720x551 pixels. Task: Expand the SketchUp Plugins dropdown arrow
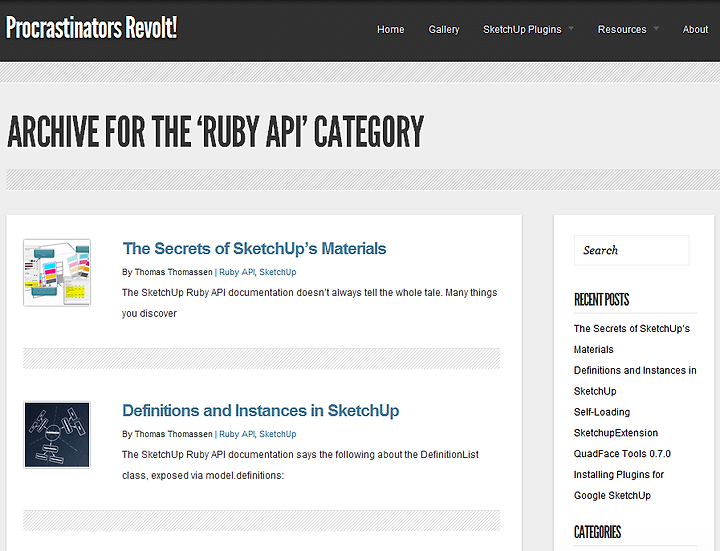[571, 28]
